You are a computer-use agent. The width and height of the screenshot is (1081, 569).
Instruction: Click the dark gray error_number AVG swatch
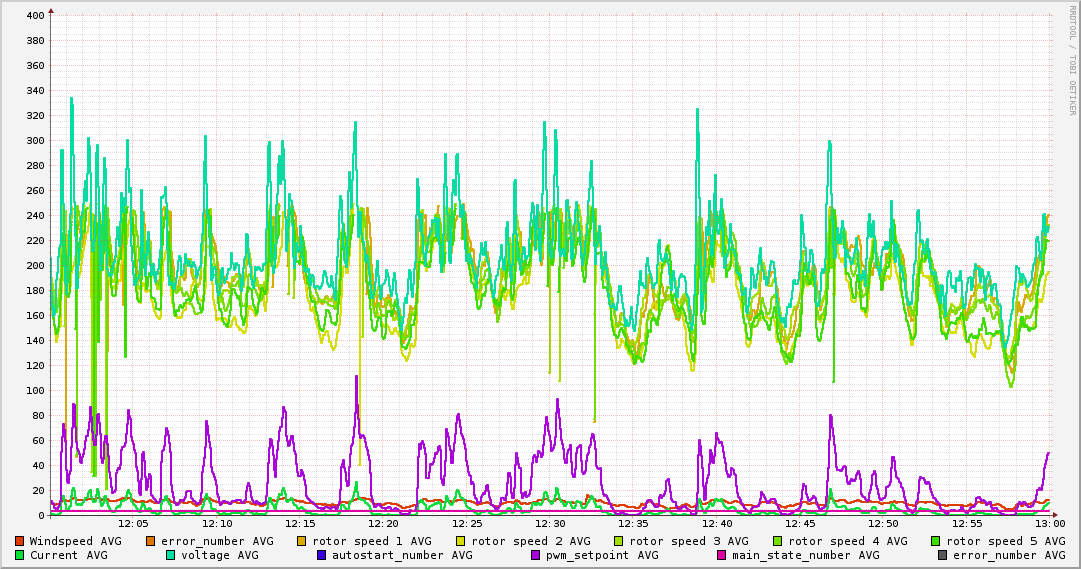[x=943, y=555]
